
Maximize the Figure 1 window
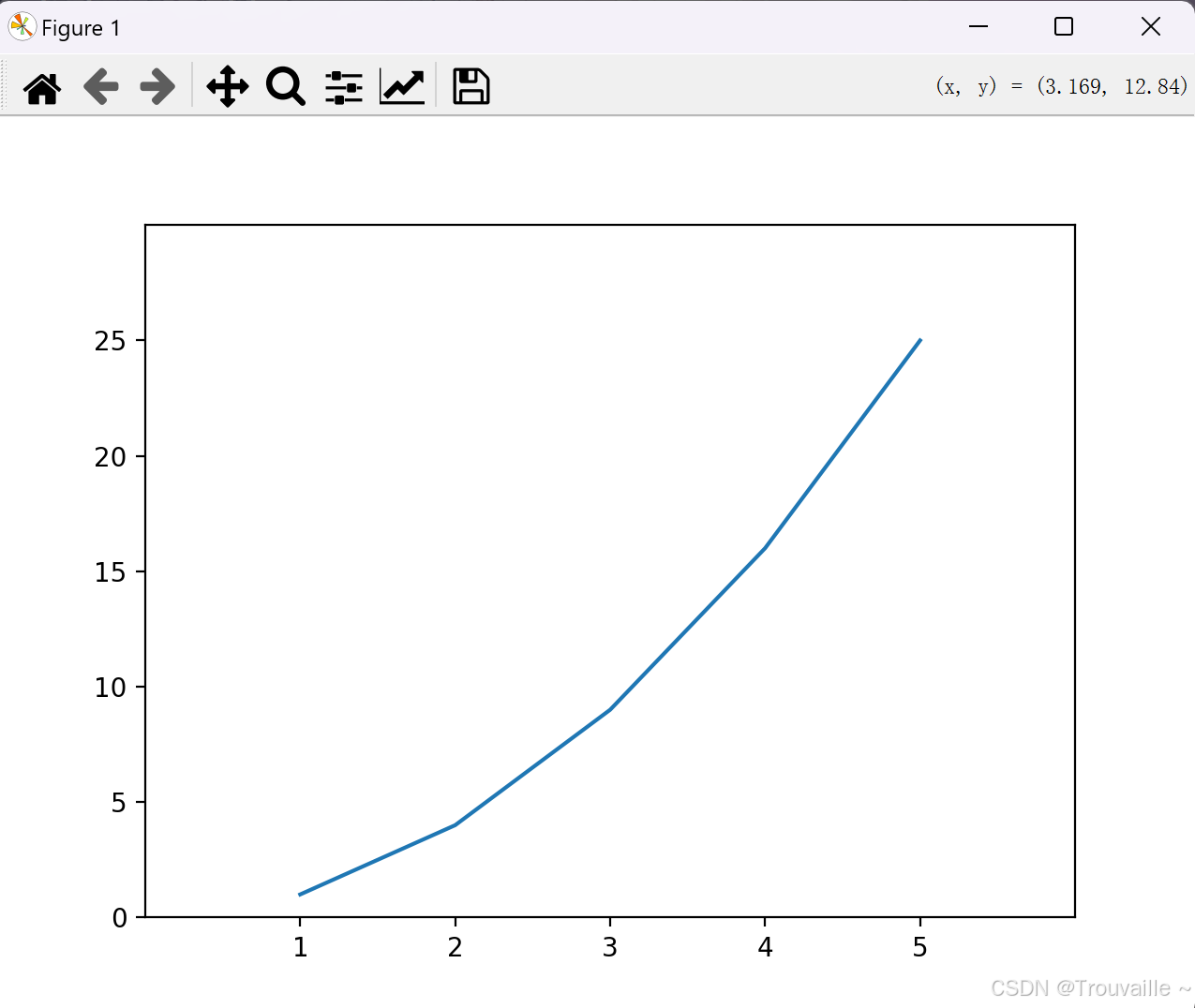tap(1064, 26)
